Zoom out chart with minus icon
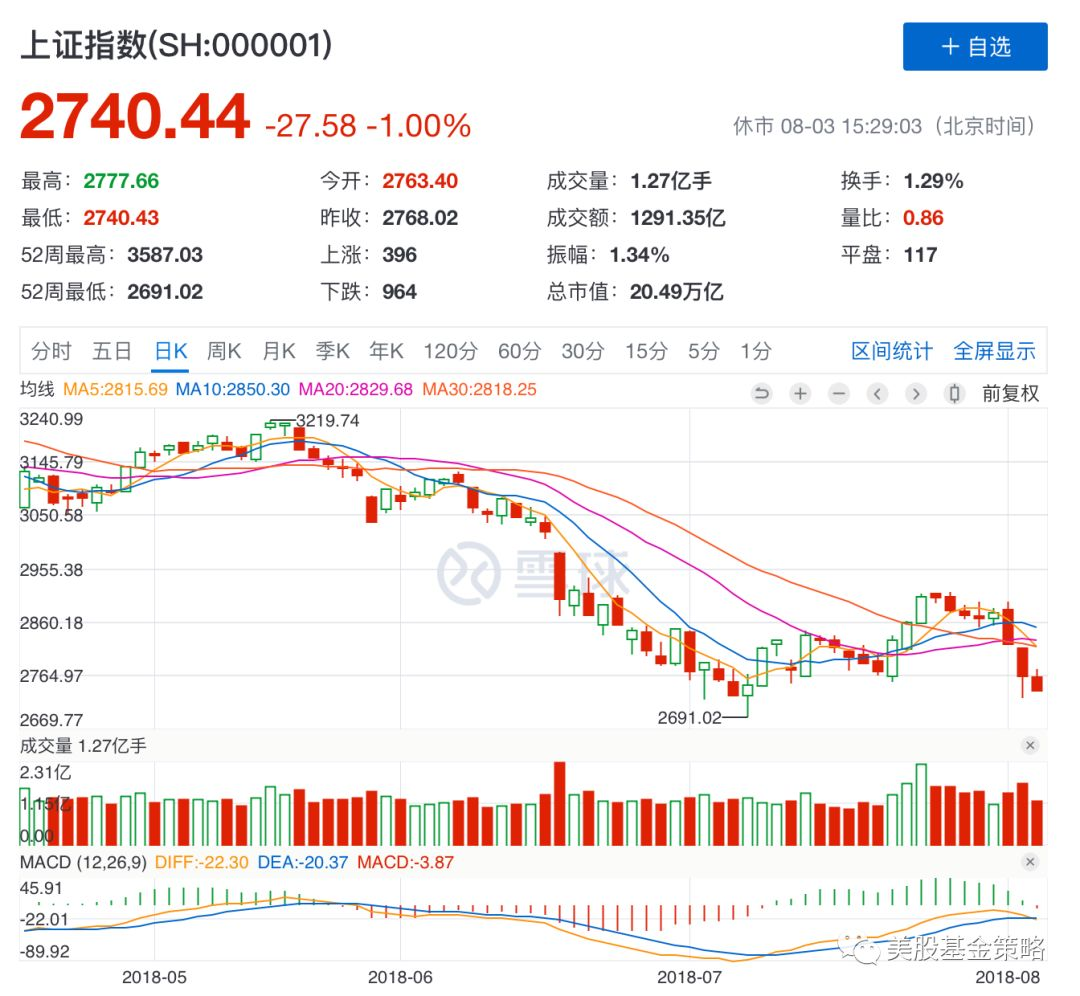The width and height of the screenshot is (1080, 996). pos(839,394)
